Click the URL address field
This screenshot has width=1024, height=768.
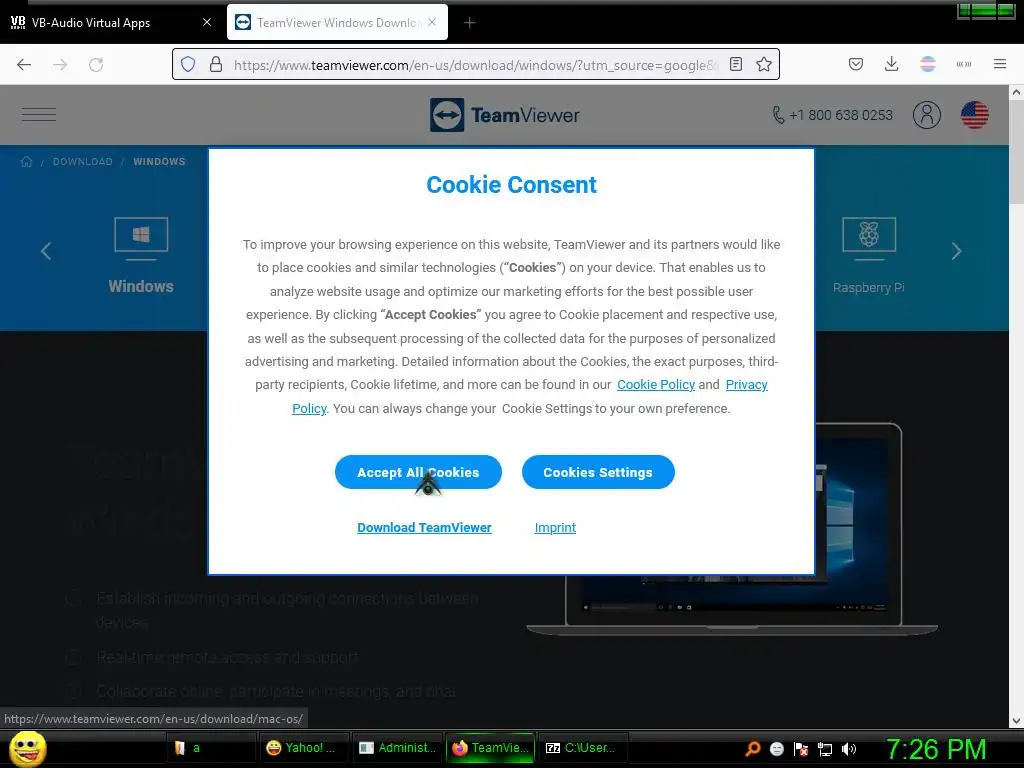click(x=473, y=65)
